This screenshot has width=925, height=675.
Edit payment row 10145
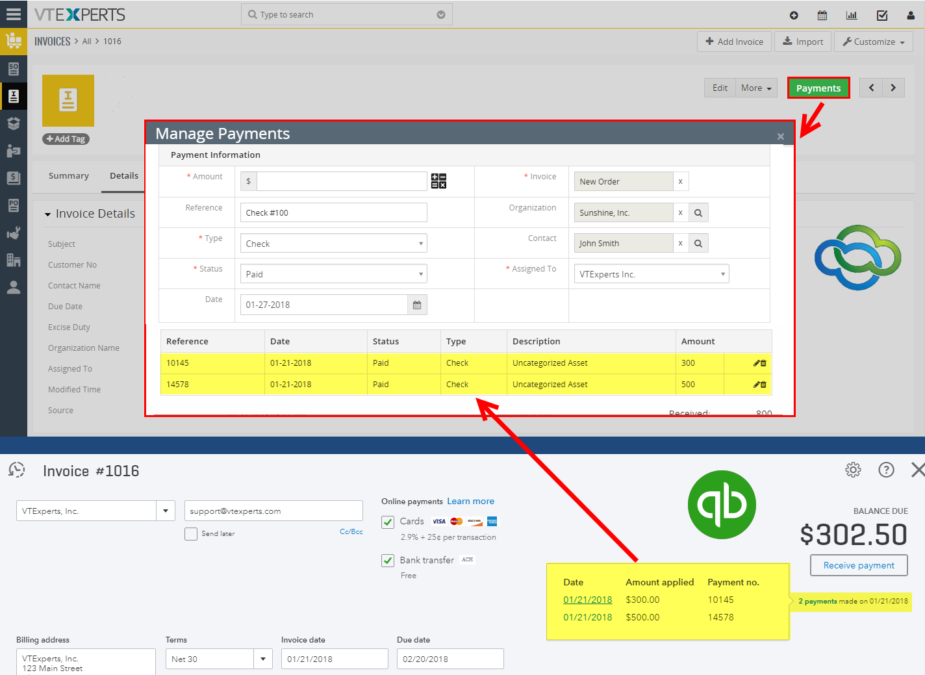pos(756,363)
